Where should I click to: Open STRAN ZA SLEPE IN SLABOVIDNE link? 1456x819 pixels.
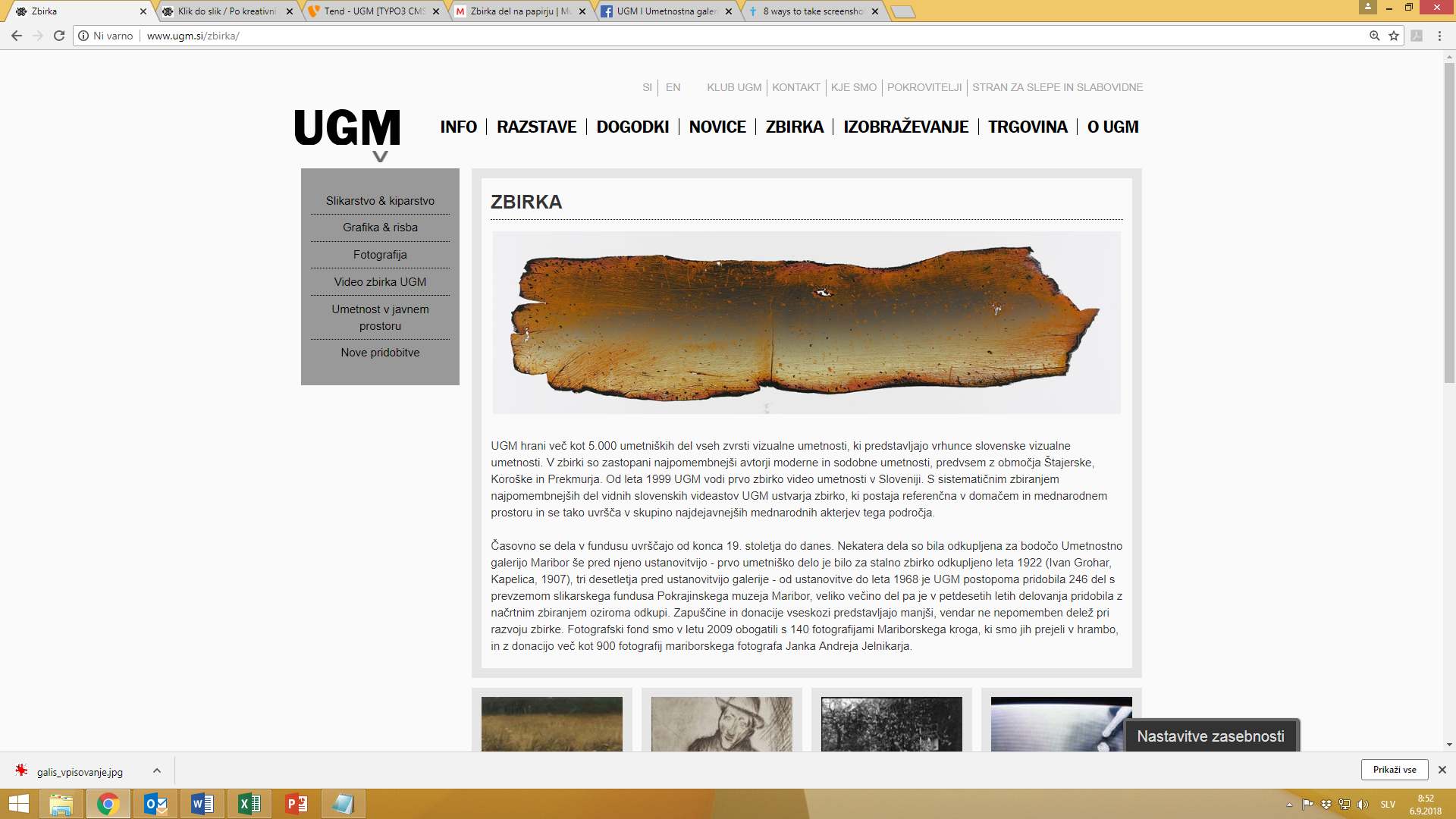[x=1058, y=87]
